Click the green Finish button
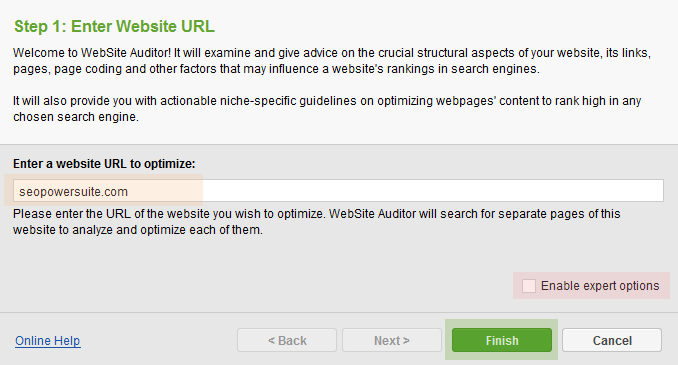 [502, 340]
